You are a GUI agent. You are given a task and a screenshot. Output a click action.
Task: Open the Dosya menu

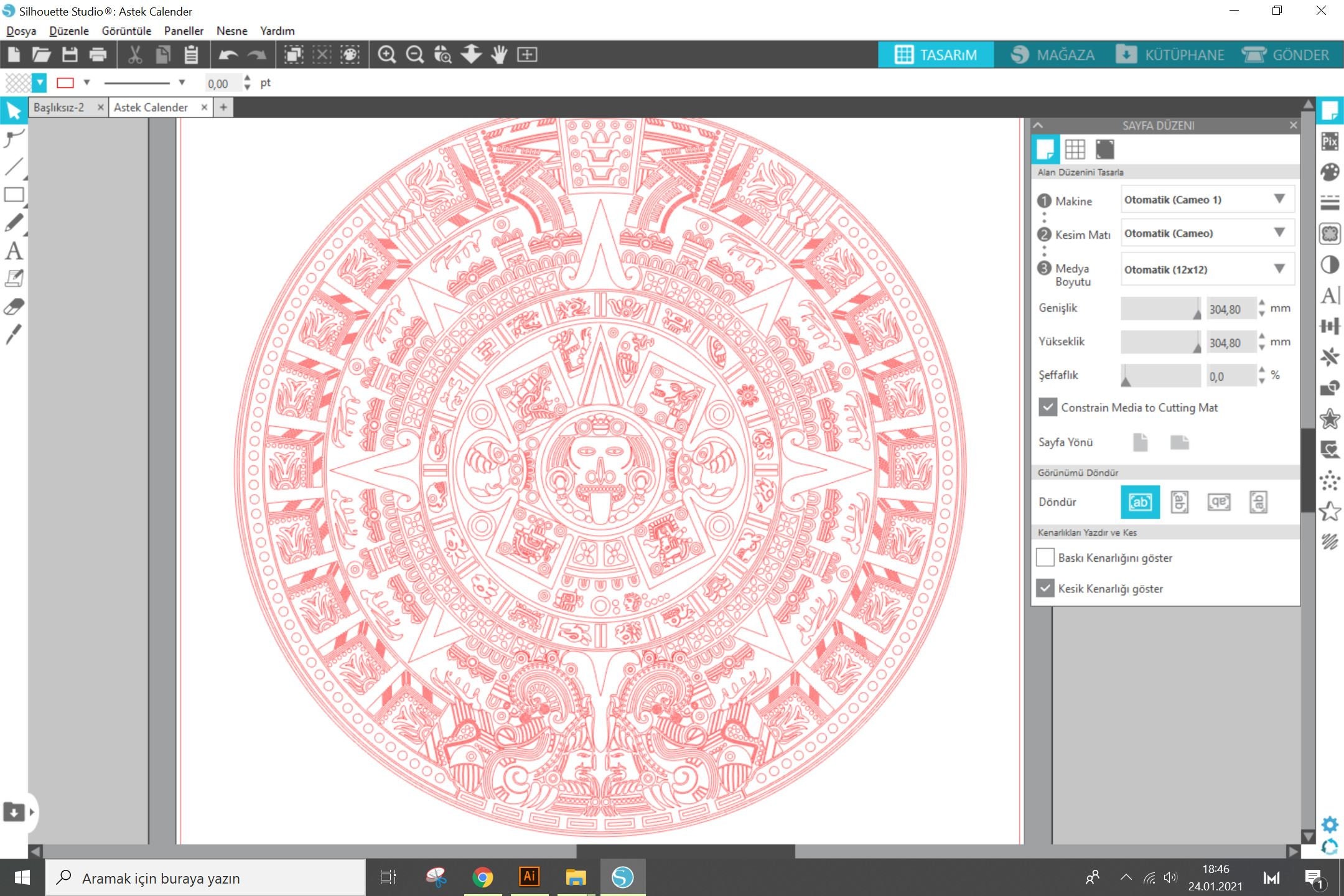tap(21, 30)
